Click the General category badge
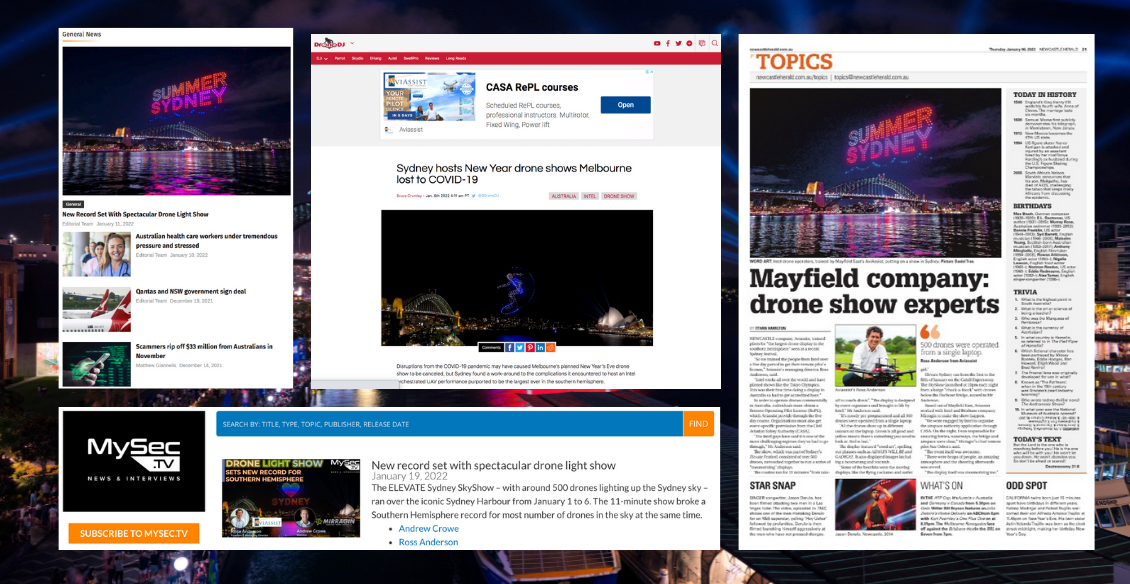1130x584 pixels. click(x=74, y=204)
